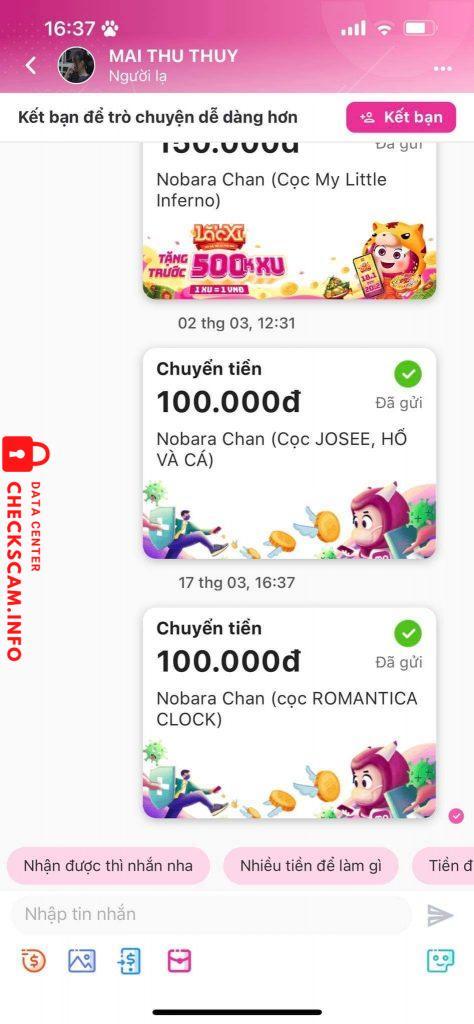Tap the partially visible third quick reply chip
474x1024 pixels.
point(444,866)
